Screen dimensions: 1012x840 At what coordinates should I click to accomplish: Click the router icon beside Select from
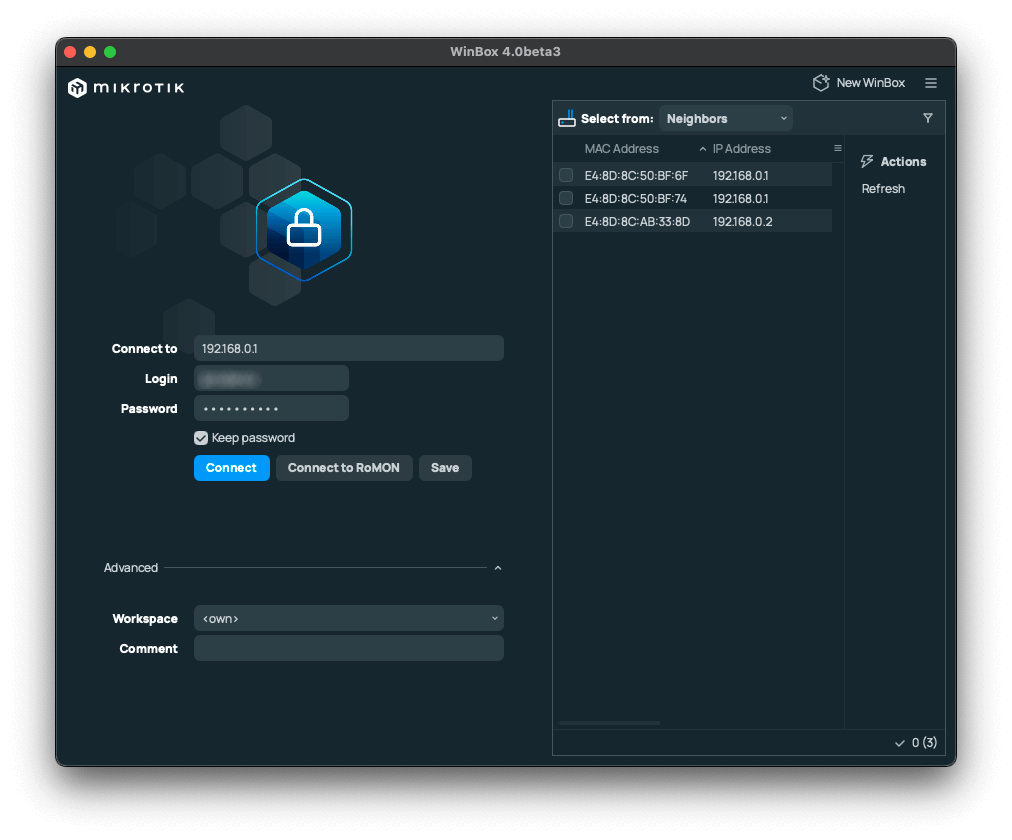click(567, 118)
